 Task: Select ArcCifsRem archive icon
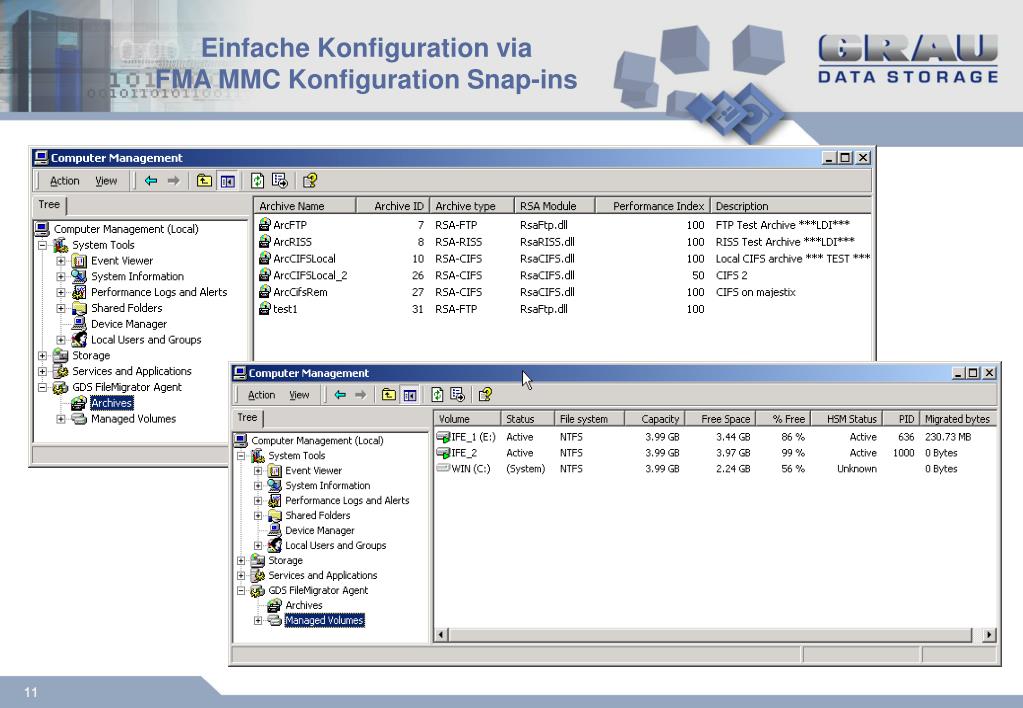(264, 292)
